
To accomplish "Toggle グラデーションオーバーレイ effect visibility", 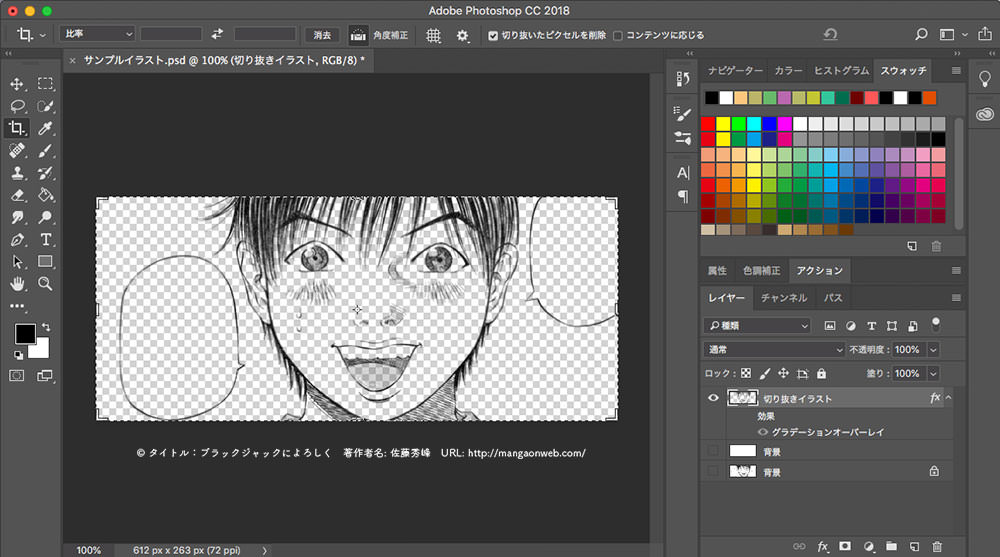I will (x=762, y=432).
